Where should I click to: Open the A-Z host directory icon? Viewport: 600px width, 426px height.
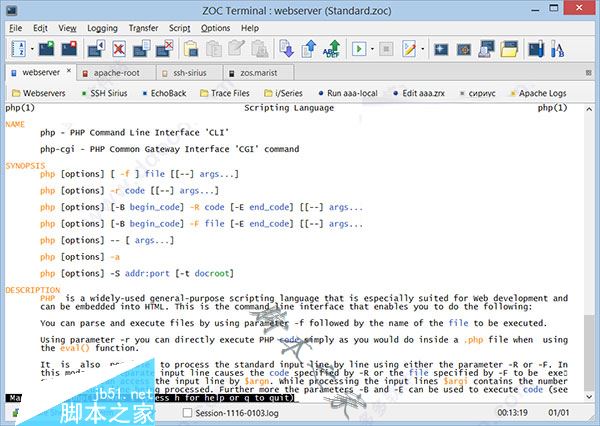tap(17, 48)
